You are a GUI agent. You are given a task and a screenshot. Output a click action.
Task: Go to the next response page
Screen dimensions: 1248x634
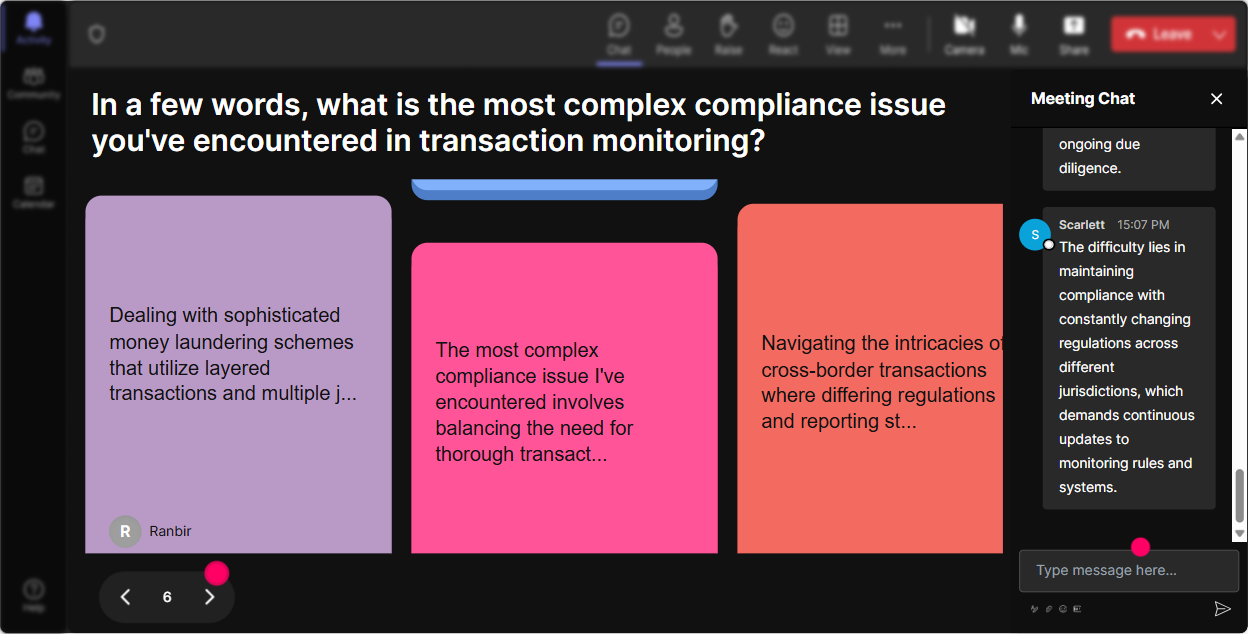209,597
